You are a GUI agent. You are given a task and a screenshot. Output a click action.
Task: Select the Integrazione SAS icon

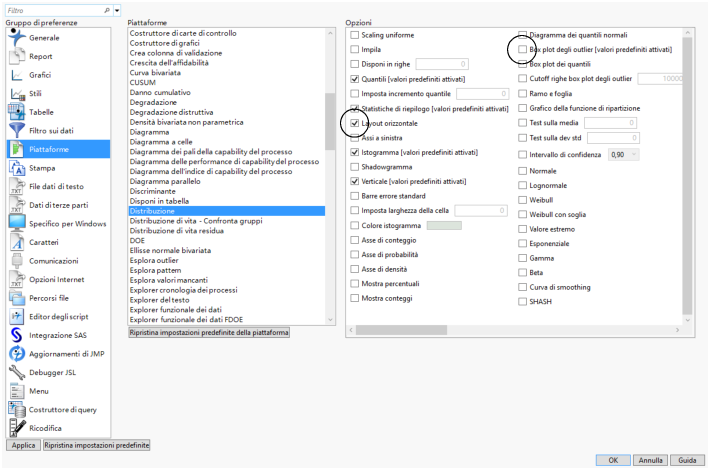(17, 335)
